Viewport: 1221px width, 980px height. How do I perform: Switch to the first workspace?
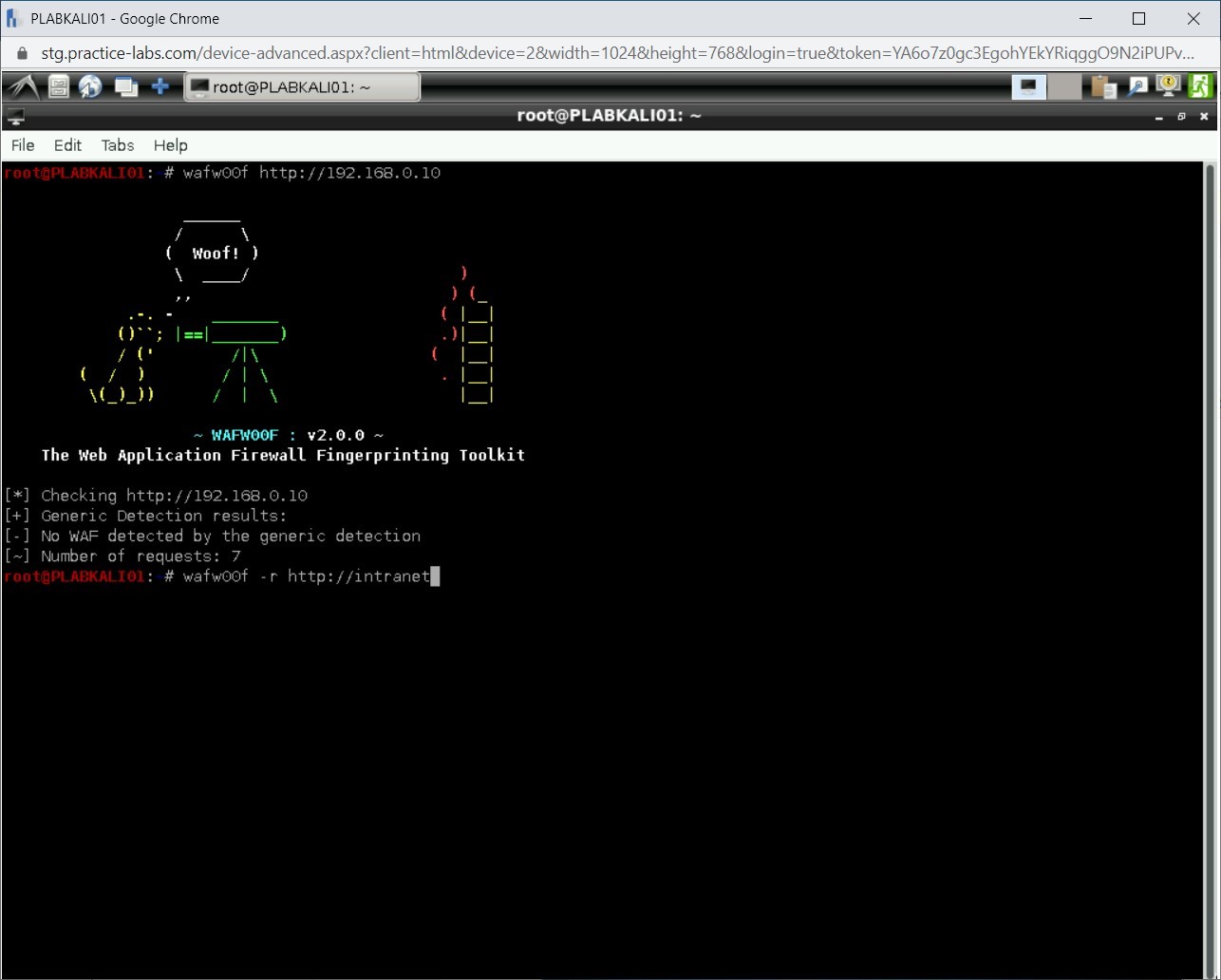1028,87
